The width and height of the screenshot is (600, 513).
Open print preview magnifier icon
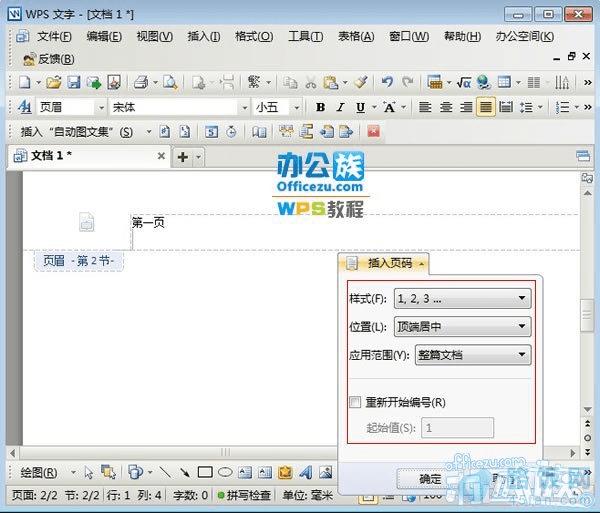170,82
